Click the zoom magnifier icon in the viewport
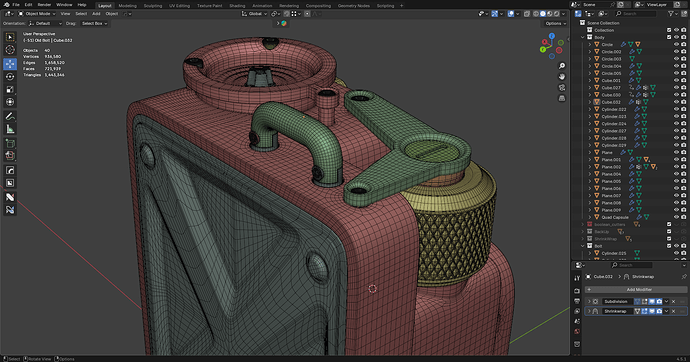The width and height of the screenshot is (690, 362). click(x=562, y=66)
